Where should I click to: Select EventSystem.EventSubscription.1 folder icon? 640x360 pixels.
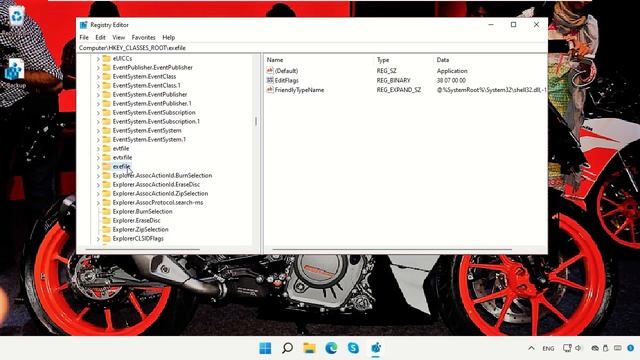(107, 121)
